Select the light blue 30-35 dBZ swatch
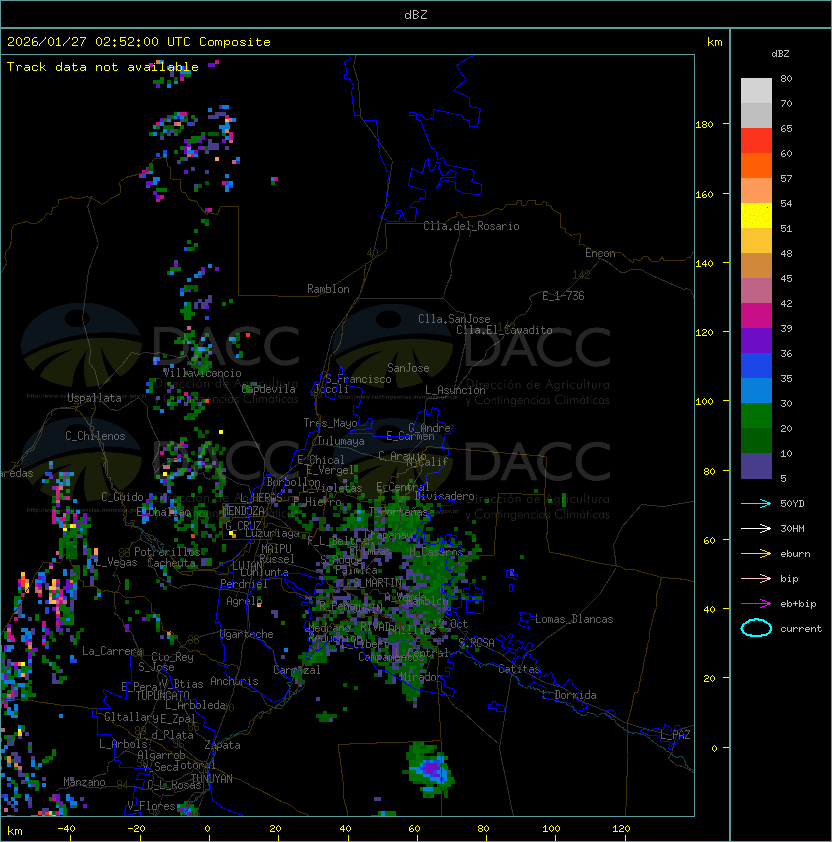Image resolution: width=832 pixels, height=842 pixels. [756, 390]
